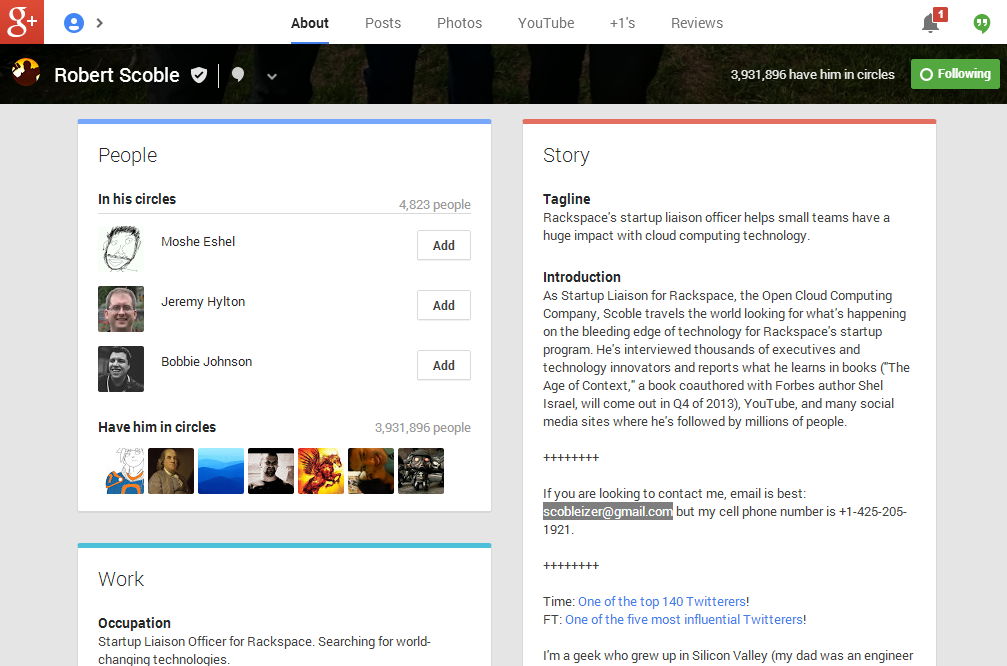This screenshot has height=666, width=1007.
Task: Switch to the Photos tab
Action: pos(459,23)
